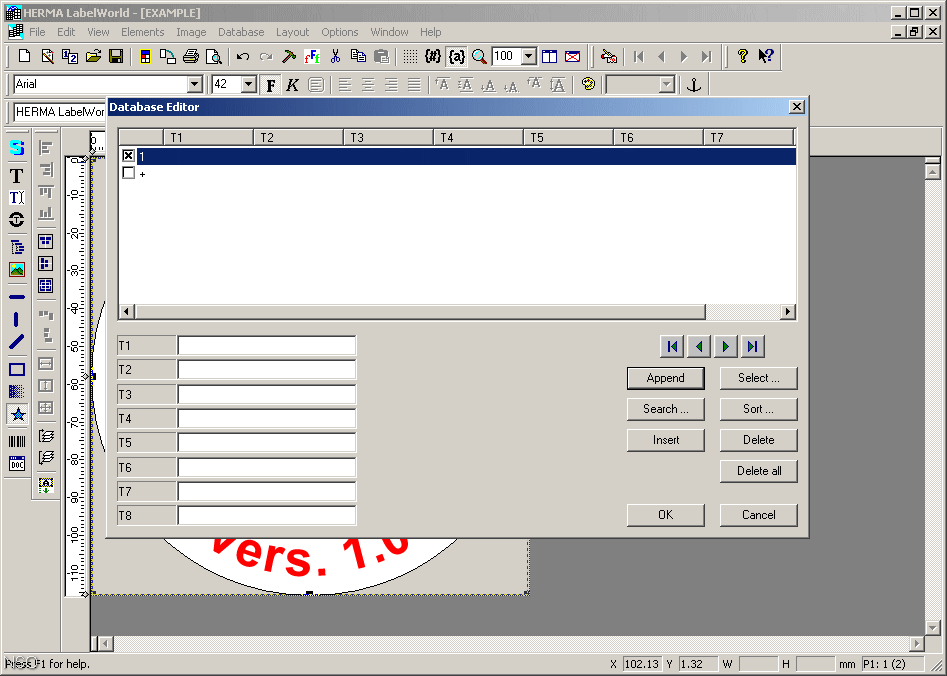Click the Append button
Image resolution: width=947 pixels, height=676 pixels.
click(x=665, y=378)
